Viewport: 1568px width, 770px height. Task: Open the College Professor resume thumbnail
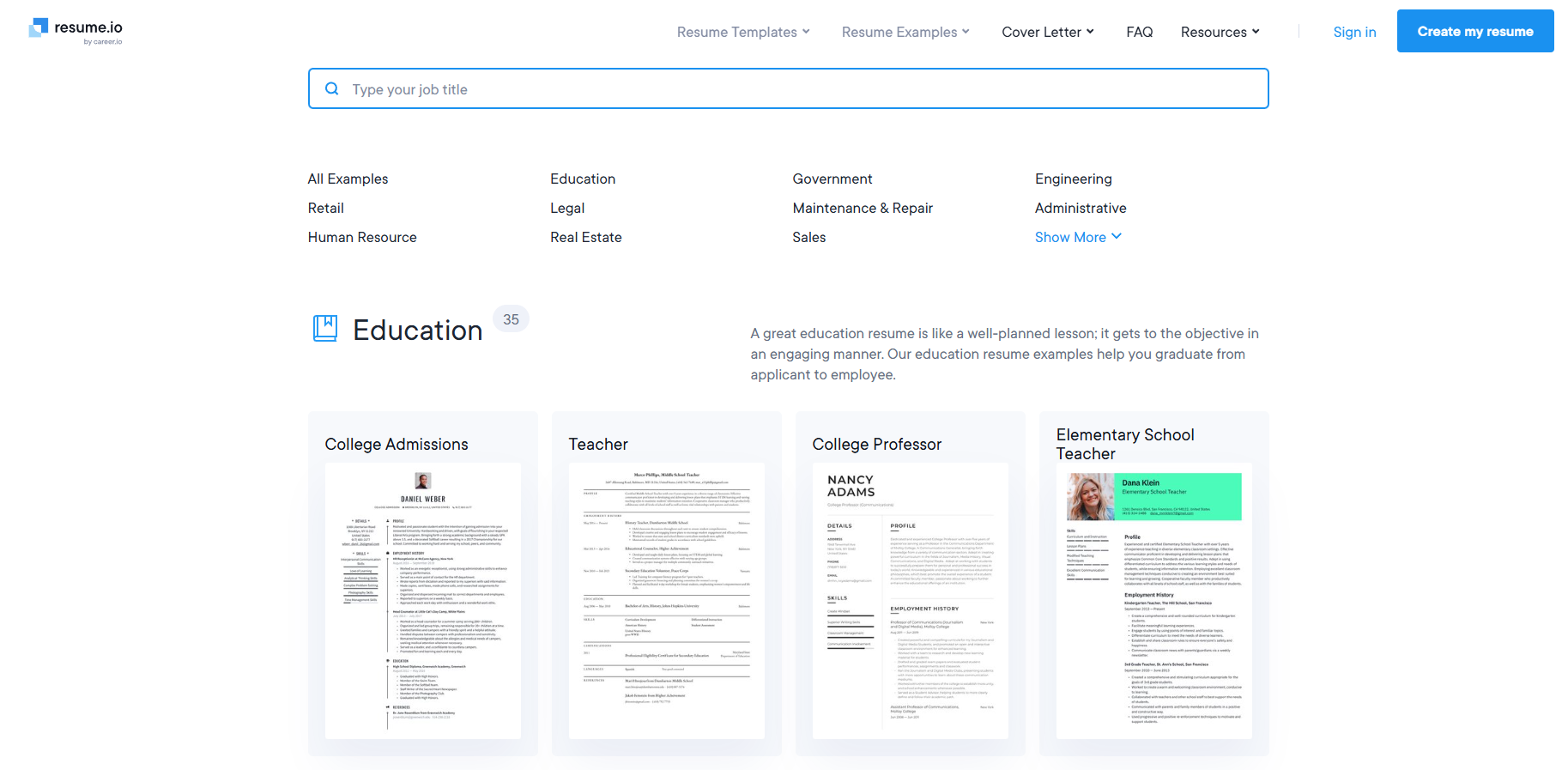(911, 601)
